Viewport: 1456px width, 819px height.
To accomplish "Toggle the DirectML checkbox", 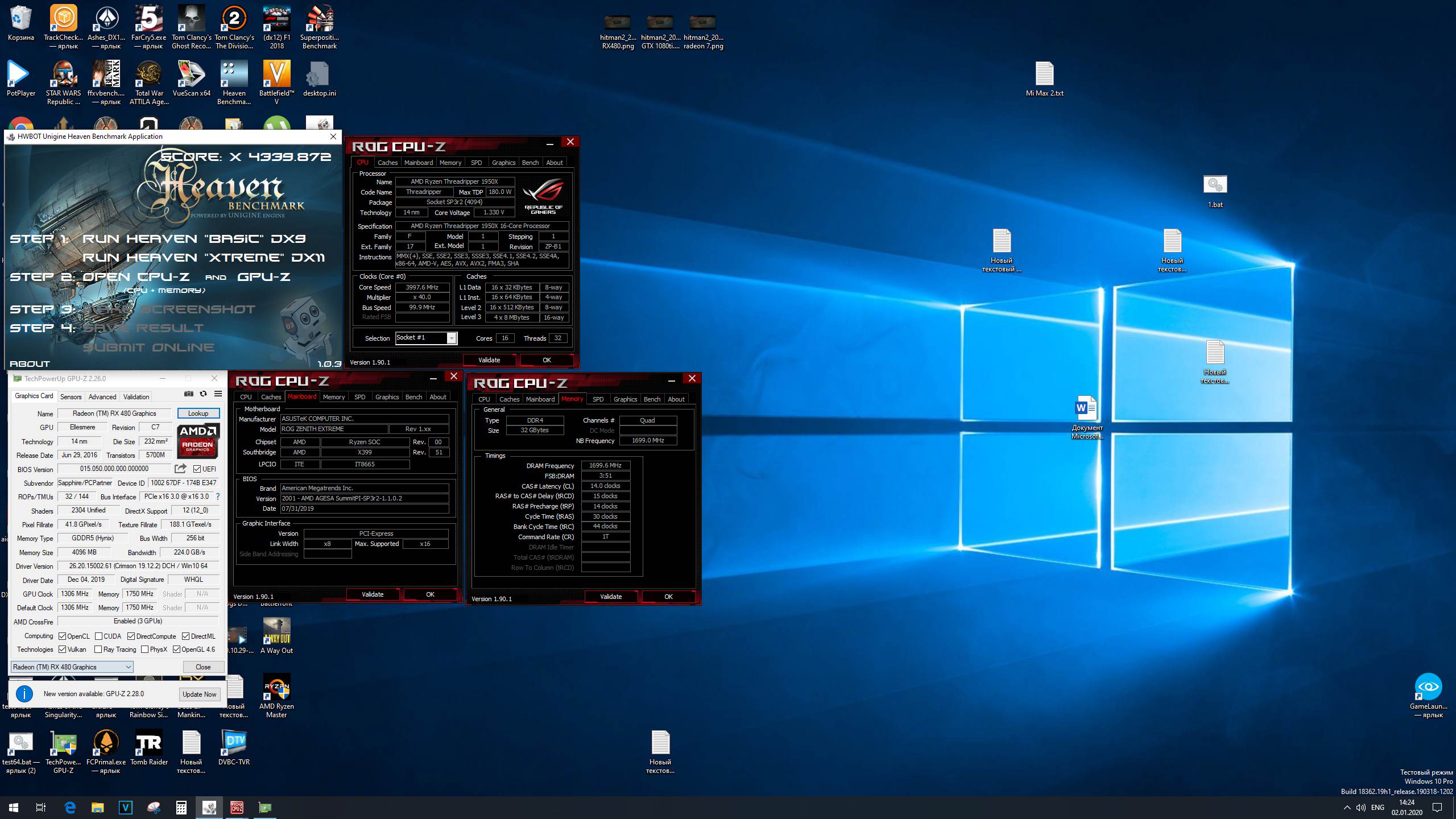I will coord(186,636).
